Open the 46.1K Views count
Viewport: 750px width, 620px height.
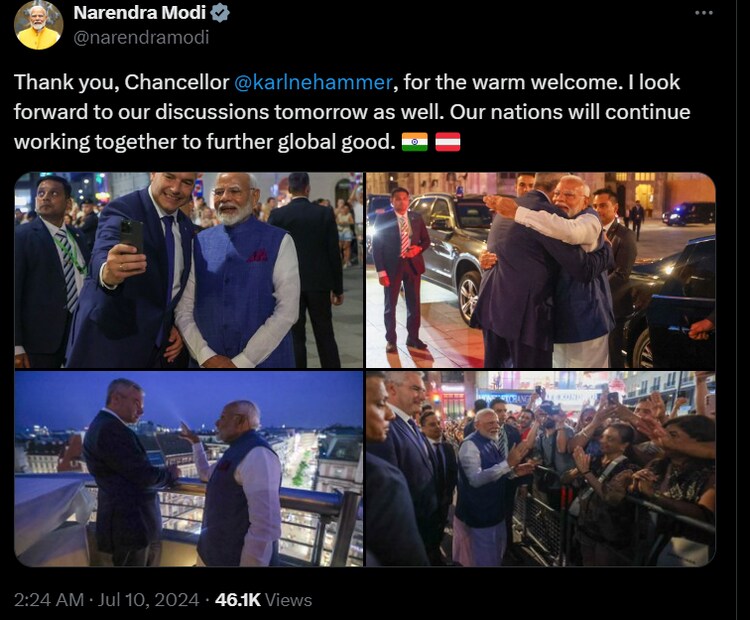[x=263, y=600]
